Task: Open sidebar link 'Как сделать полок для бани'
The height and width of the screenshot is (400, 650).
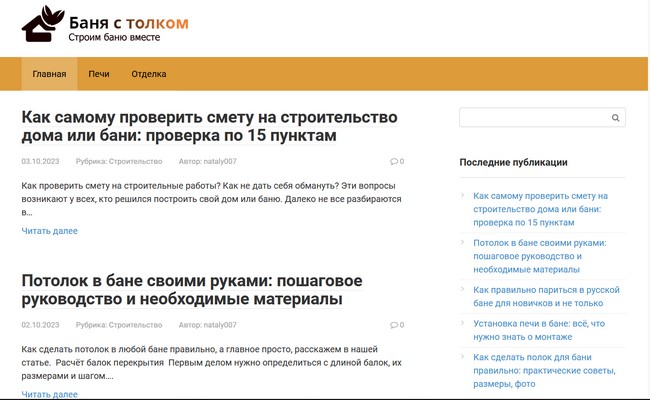Action: 544,371
